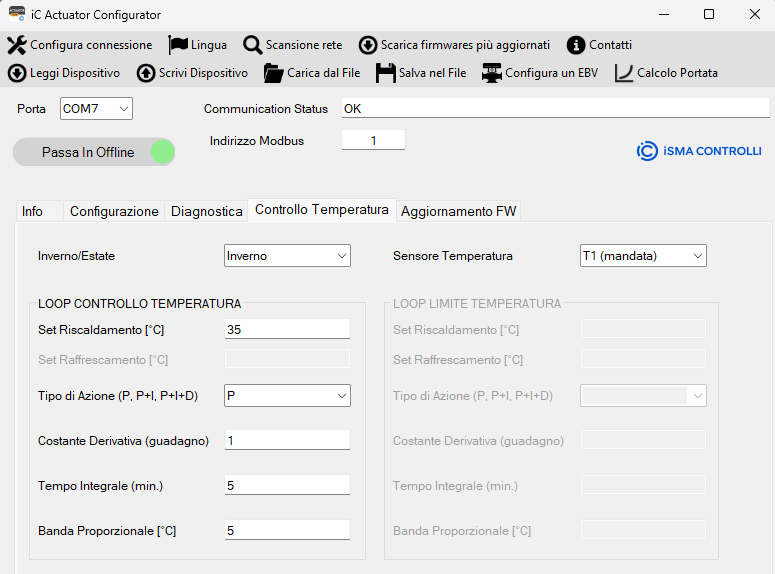The width and height of the screenshot is (775, 574).
Task: Click the Salva nel File floppy icon
Action: [x=386, y=73]
